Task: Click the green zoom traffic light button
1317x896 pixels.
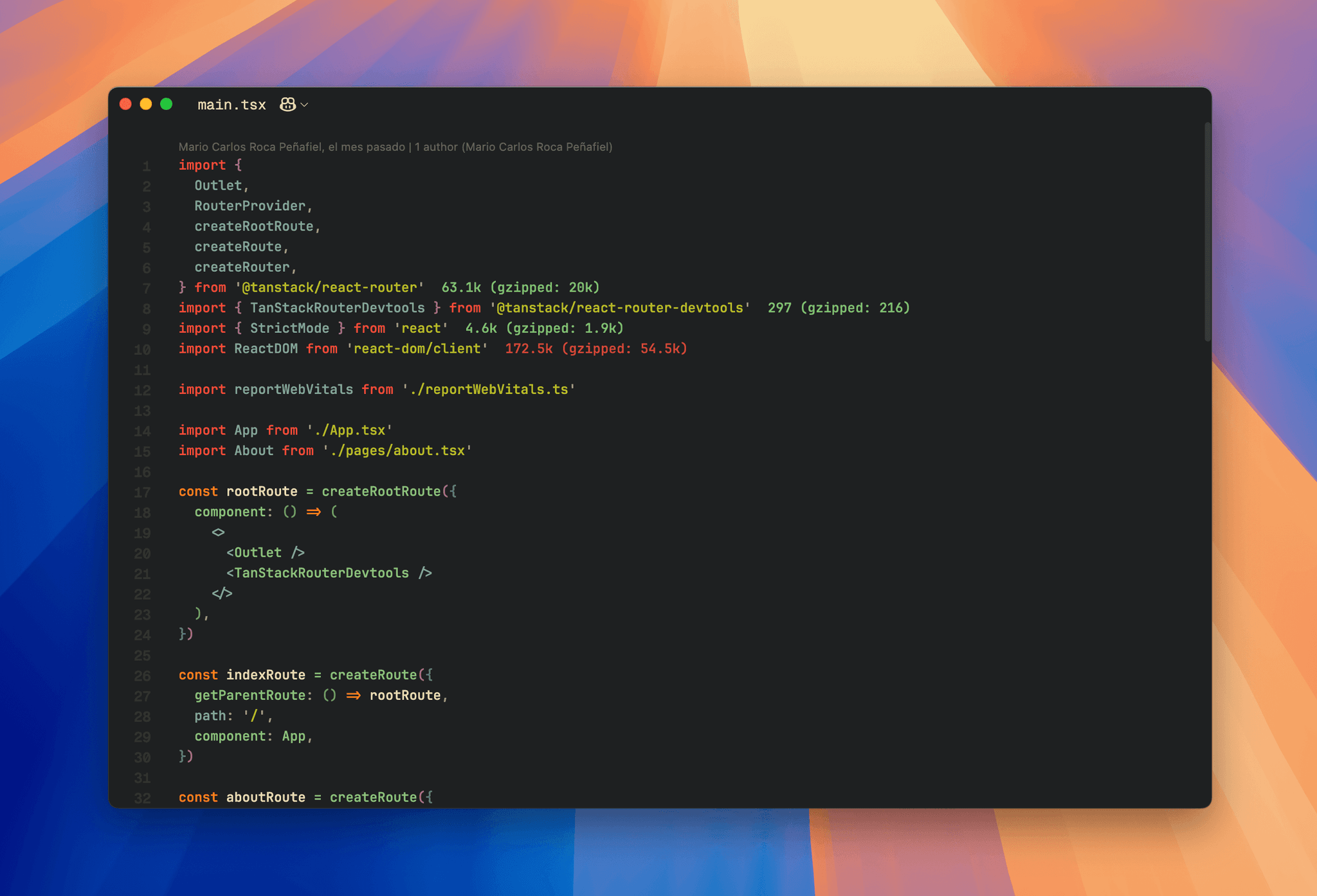Action: [x=166, y=103]
